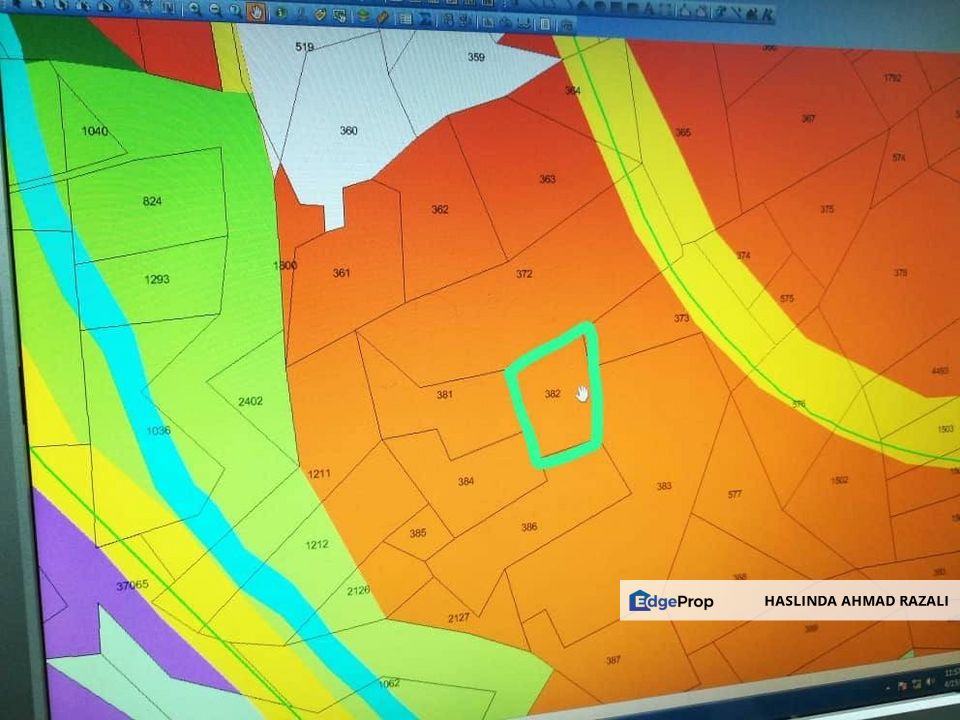Click the EdgeProp logo

(x=671, y=601)
